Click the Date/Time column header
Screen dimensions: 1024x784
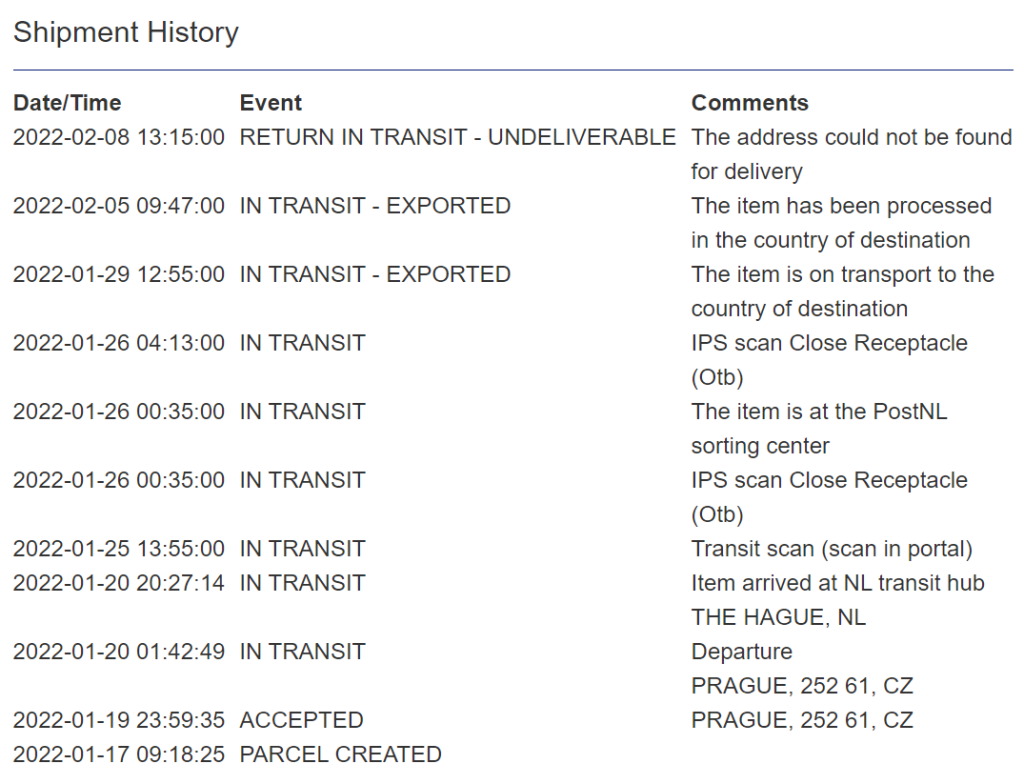click(x=67, y=103)
